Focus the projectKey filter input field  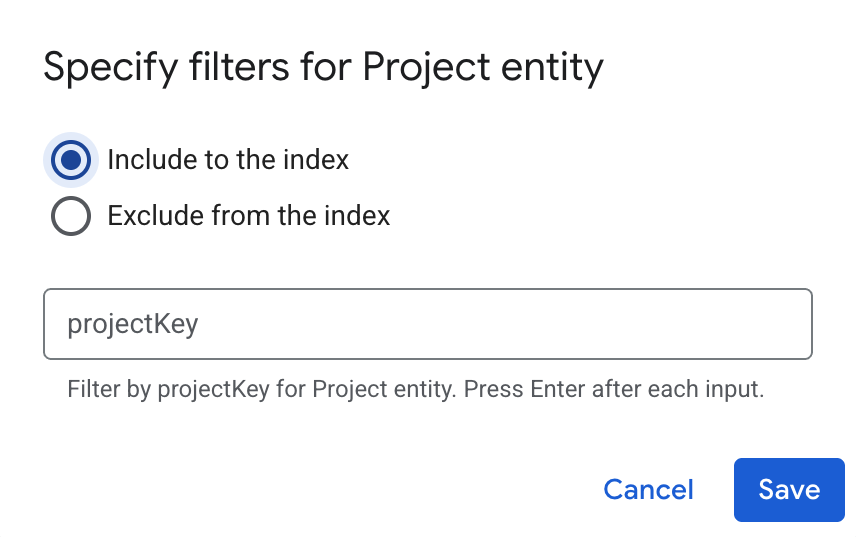[x=427, y=324]
